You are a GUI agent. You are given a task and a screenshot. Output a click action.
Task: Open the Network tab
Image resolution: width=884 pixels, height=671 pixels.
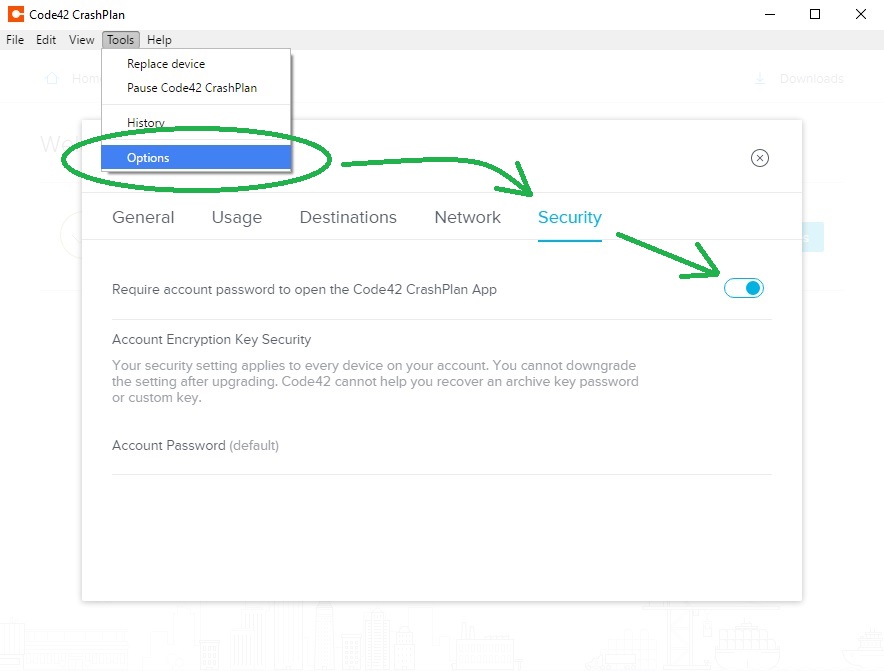pos(467,217)
